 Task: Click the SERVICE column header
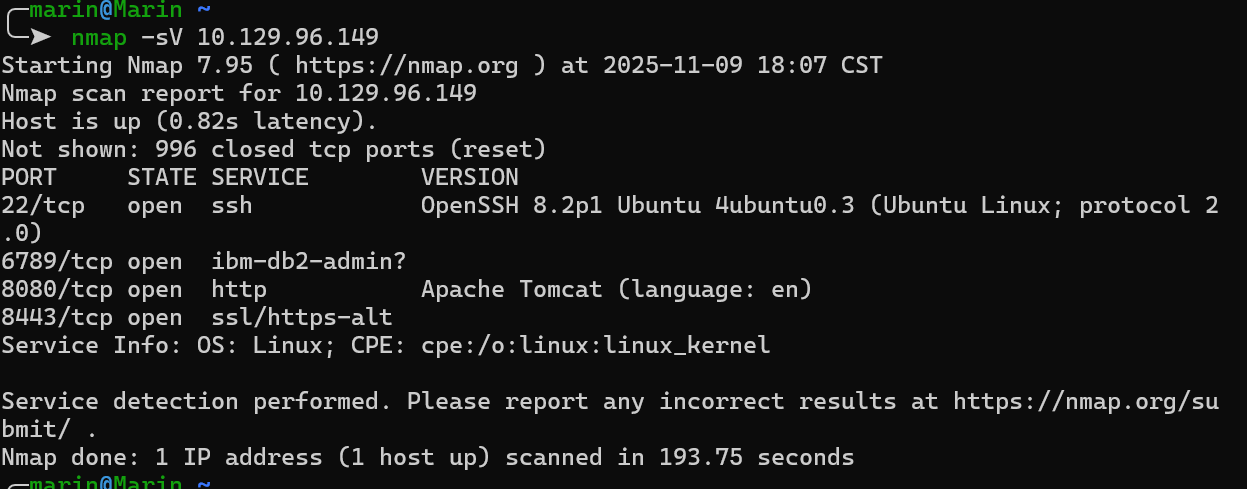260,178
